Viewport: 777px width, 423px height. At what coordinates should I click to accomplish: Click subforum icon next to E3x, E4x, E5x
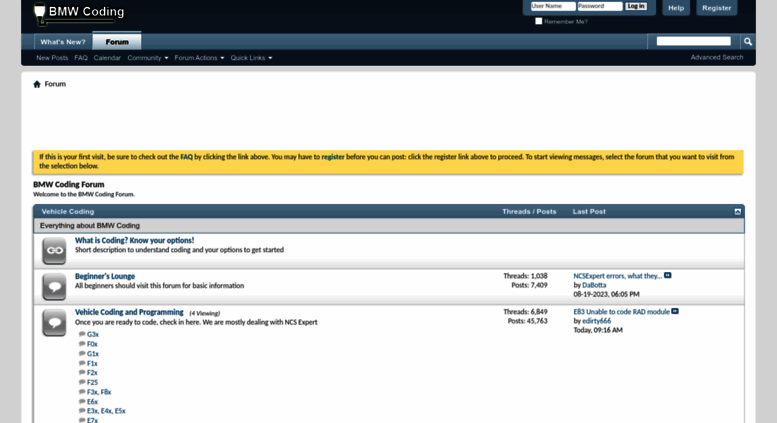82,411
